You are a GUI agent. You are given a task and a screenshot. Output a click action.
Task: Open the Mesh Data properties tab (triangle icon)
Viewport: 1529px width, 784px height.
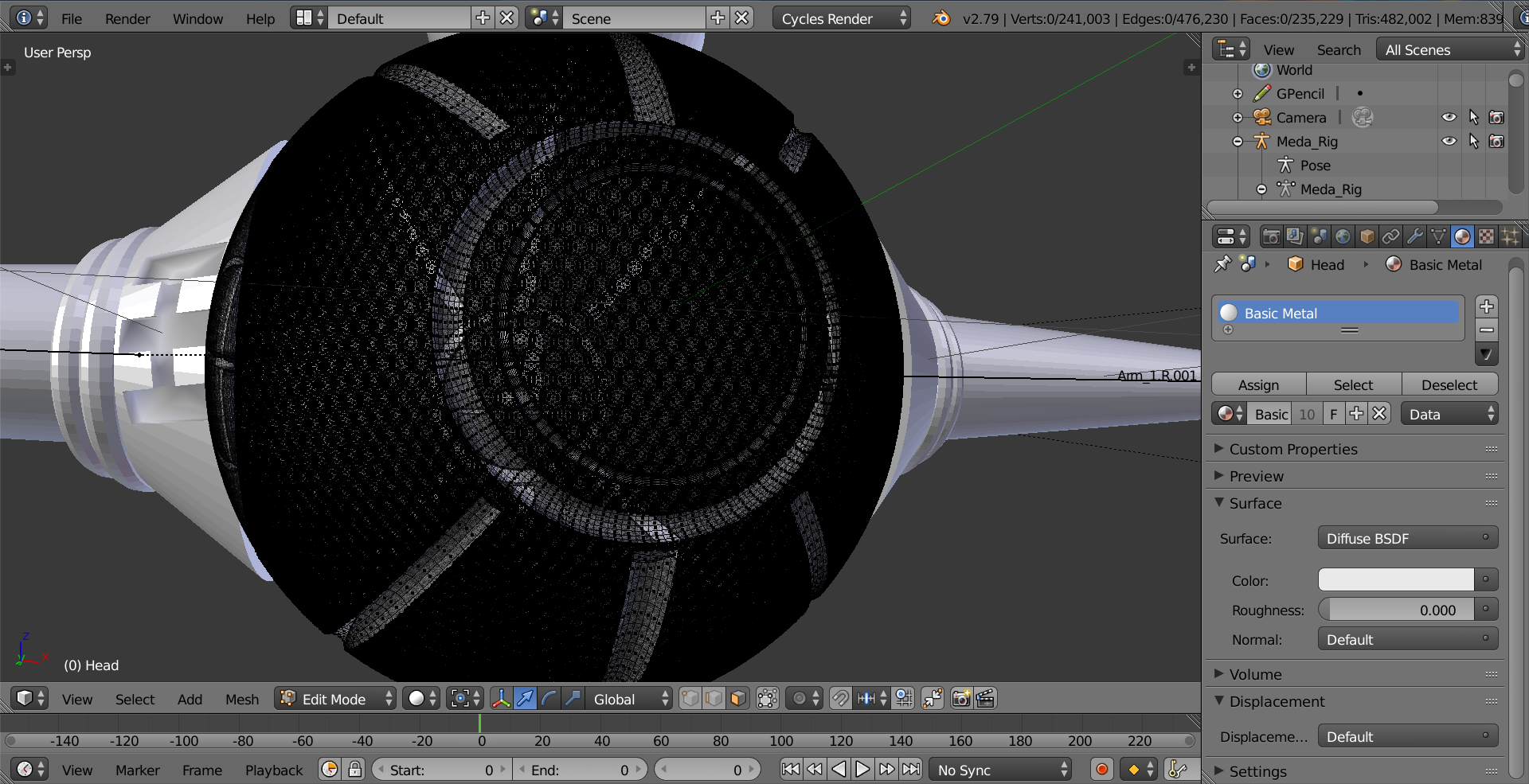[1438, 236]
